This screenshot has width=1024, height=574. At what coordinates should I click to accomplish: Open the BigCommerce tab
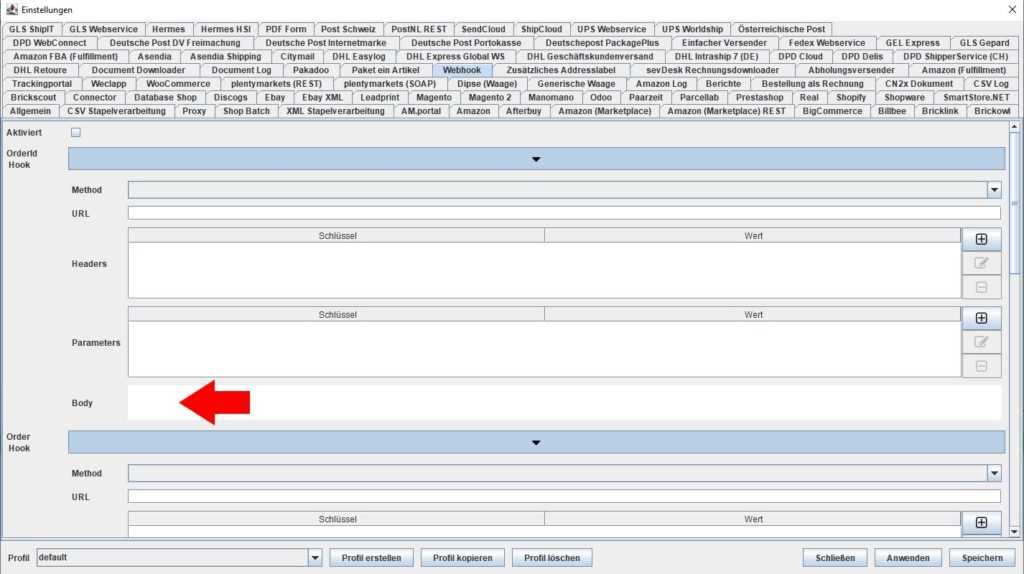833,111
